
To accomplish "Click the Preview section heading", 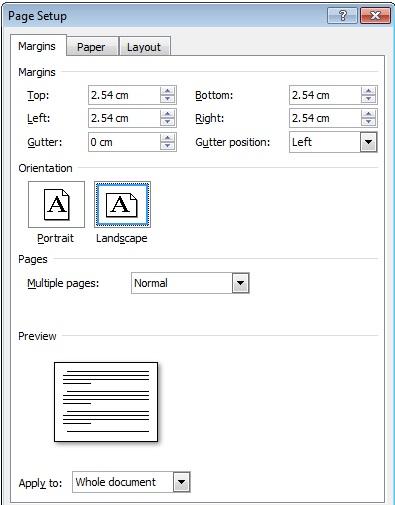I will 37,336.
